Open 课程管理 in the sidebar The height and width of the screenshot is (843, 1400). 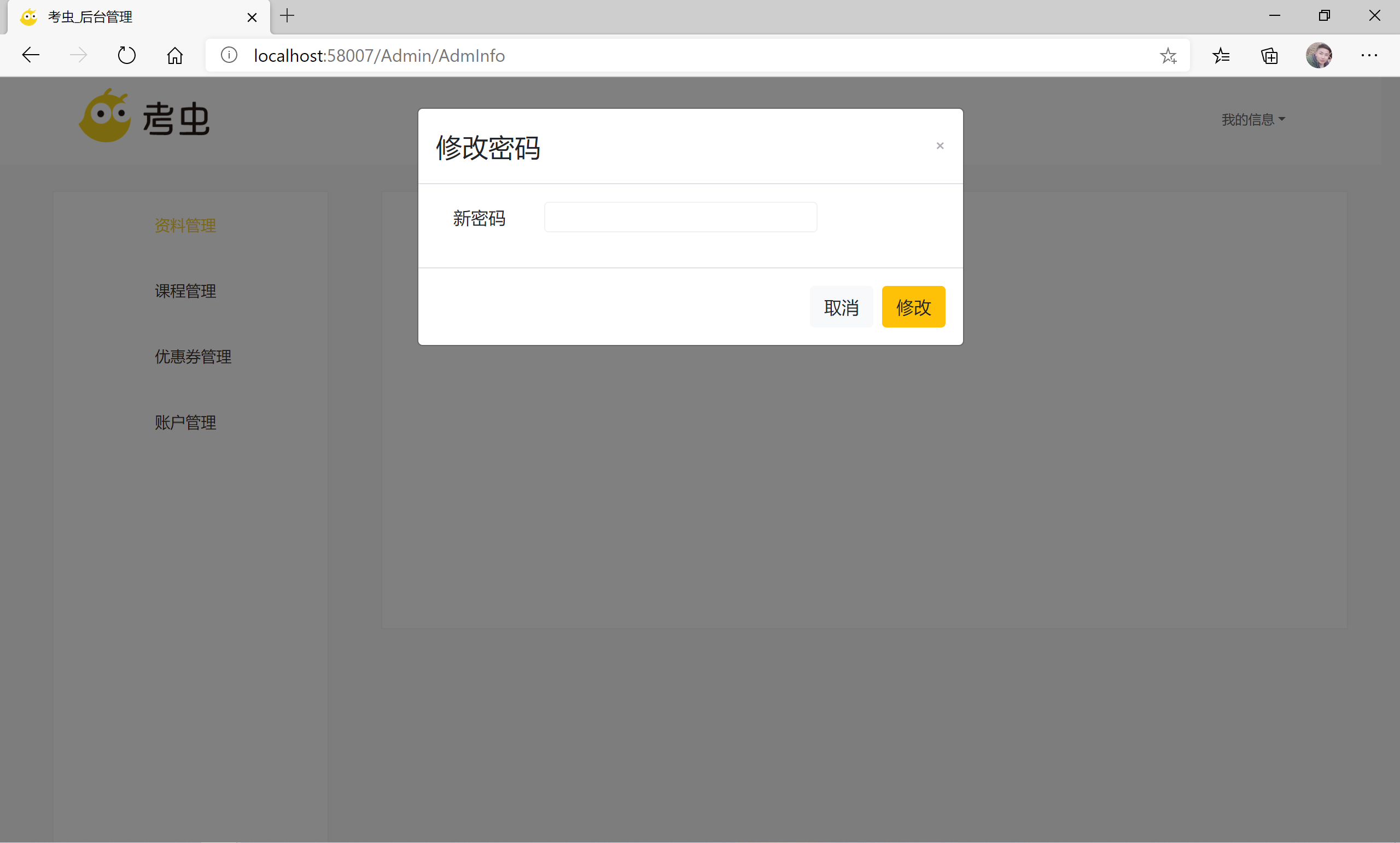[x=185, y=291]
